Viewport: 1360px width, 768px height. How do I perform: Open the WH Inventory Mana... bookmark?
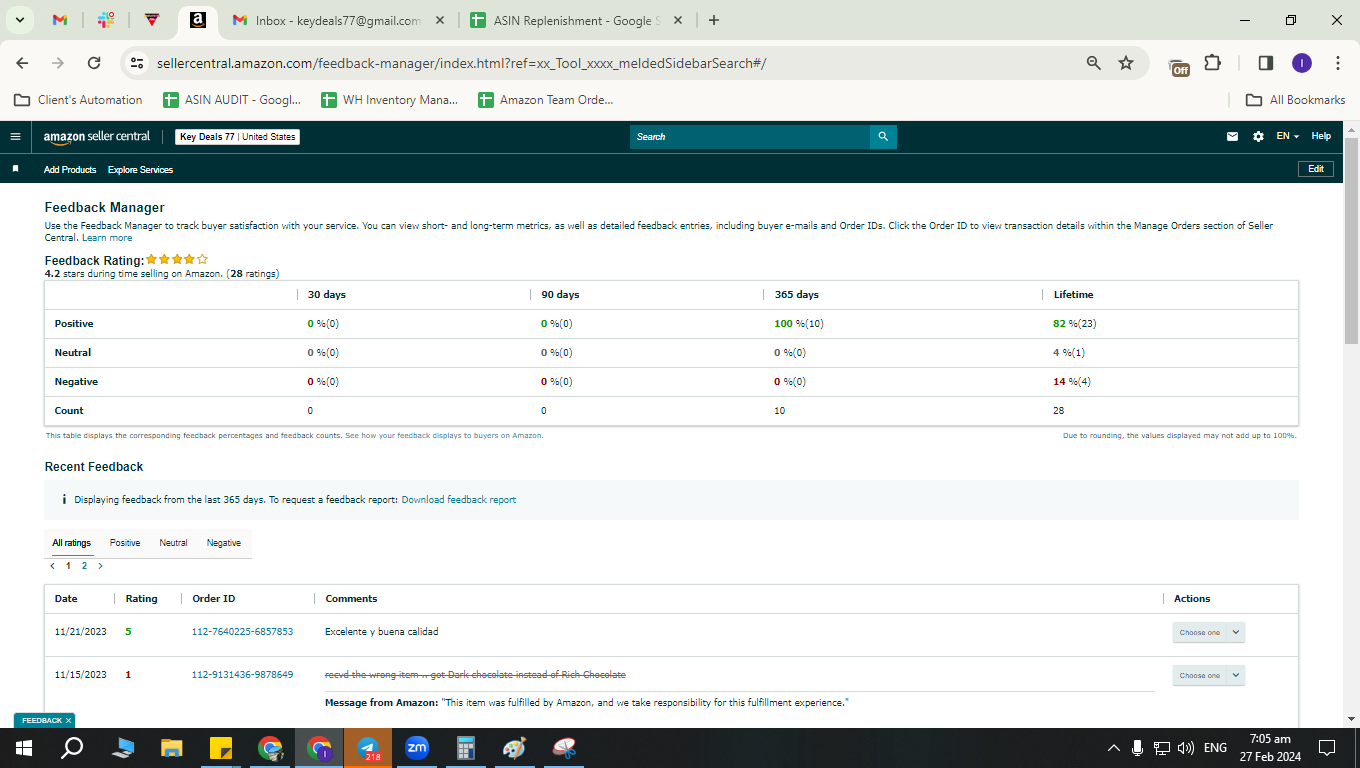click(389, 100)
